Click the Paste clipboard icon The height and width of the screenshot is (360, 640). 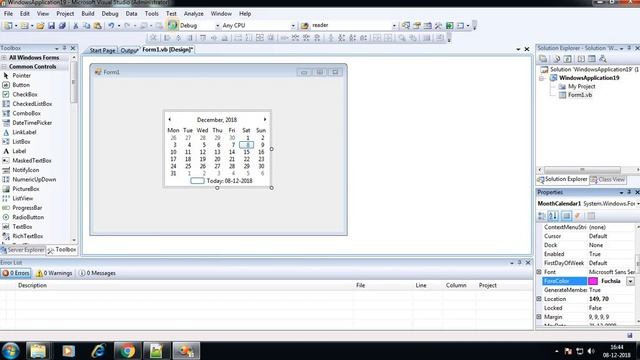pos(98,26)
